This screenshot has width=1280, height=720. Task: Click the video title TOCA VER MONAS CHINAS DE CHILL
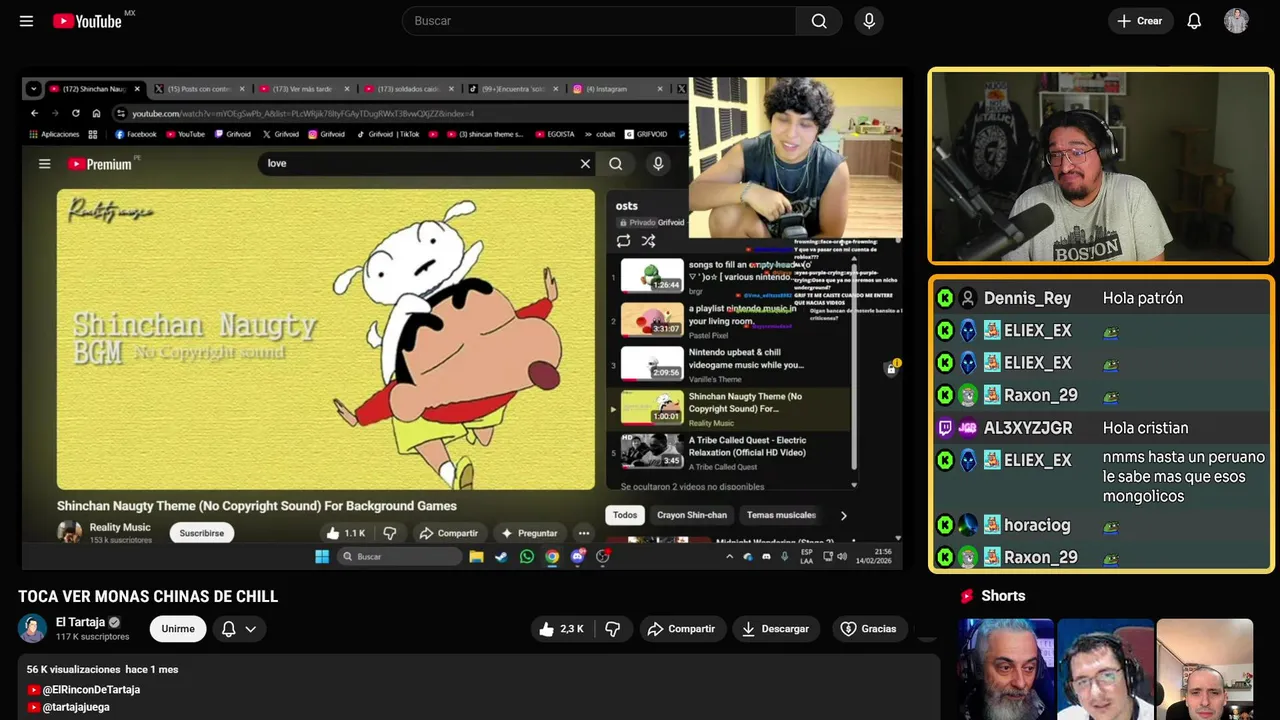[148, 597]
